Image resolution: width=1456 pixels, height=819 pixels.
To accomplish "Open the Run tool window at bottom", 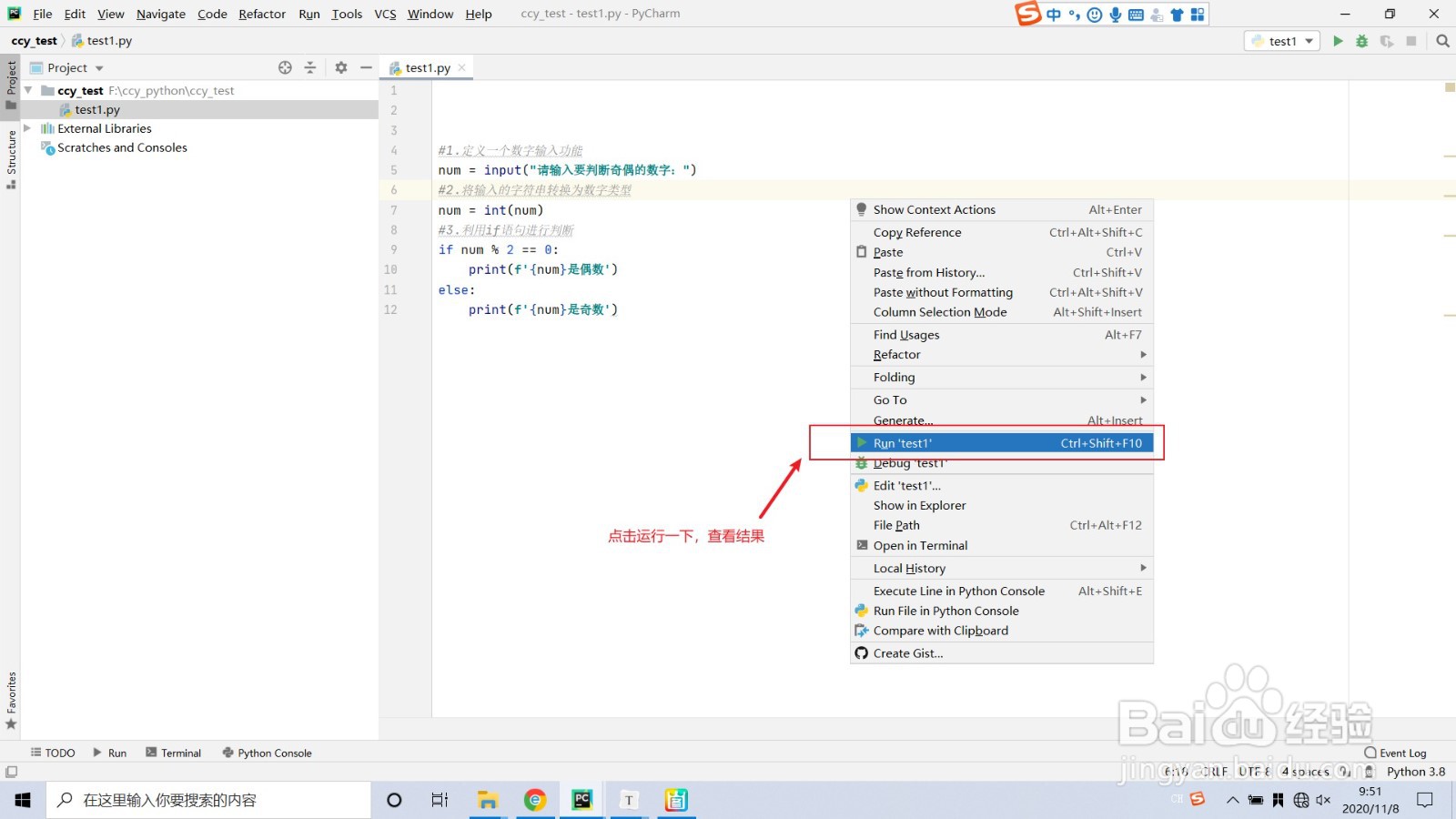I will coord(109,753).
